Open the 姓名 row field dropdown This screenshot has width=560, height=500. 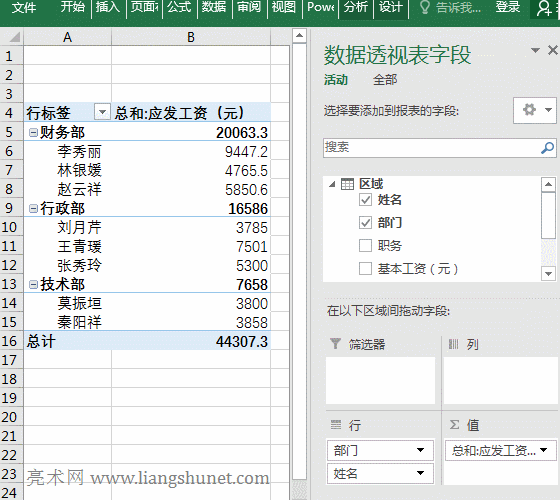coord(421,473)
